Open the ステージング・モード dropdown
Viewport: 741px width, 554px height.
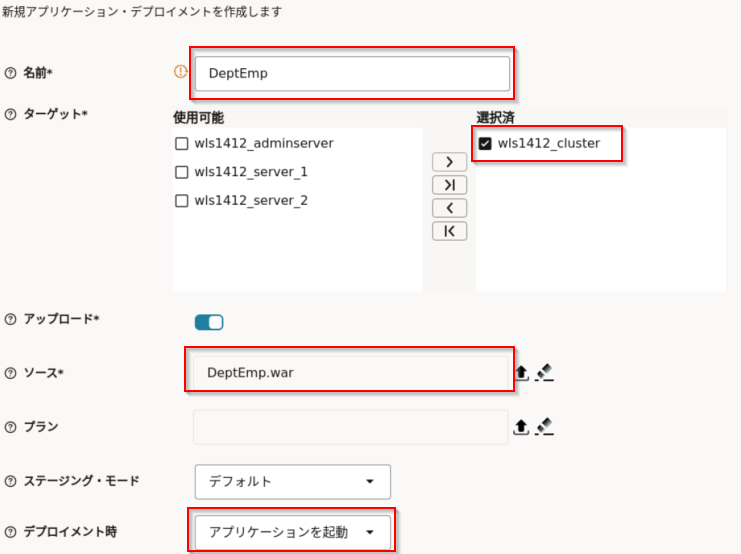(x=292, y=482)
